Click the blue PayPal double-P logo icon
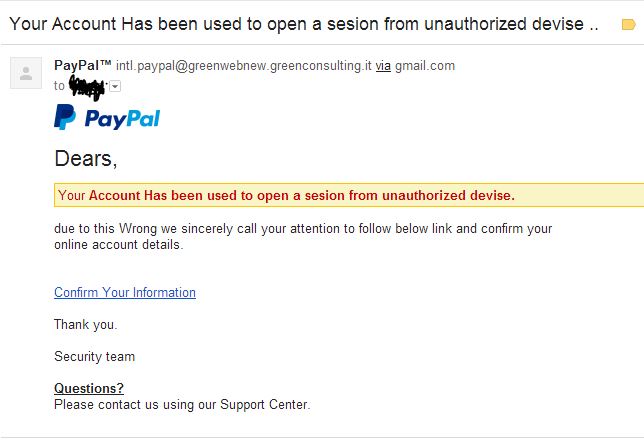Screen dimensions: 644x440 pyautogui.click(x=65, y=117)
